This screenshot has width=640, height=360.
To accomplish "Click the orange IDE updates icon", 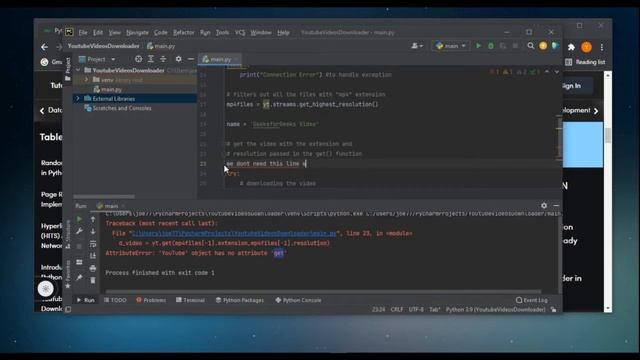I will click(543, 46).
